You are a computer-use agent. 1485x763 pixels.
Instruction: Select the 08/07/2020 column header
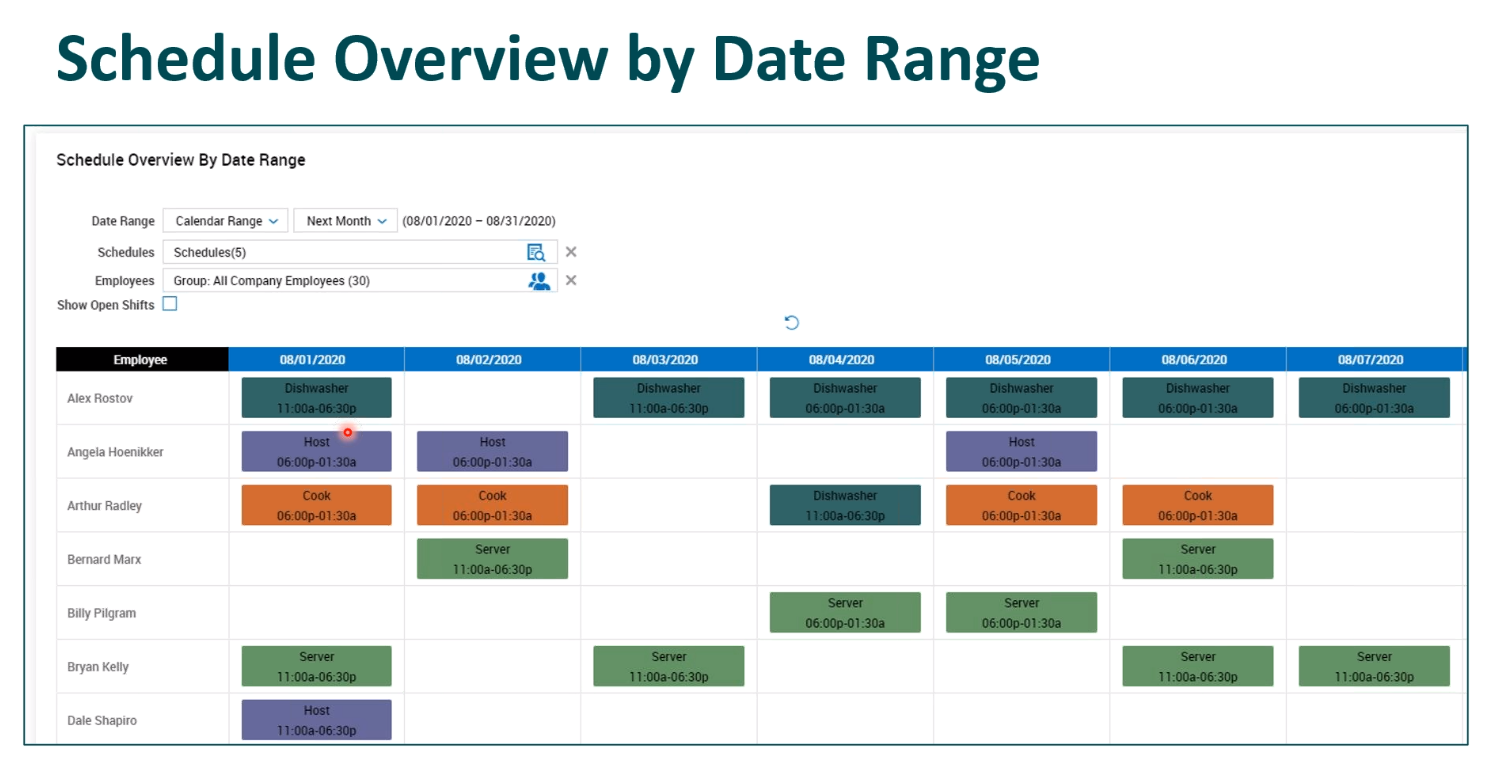coord(1374,359)
